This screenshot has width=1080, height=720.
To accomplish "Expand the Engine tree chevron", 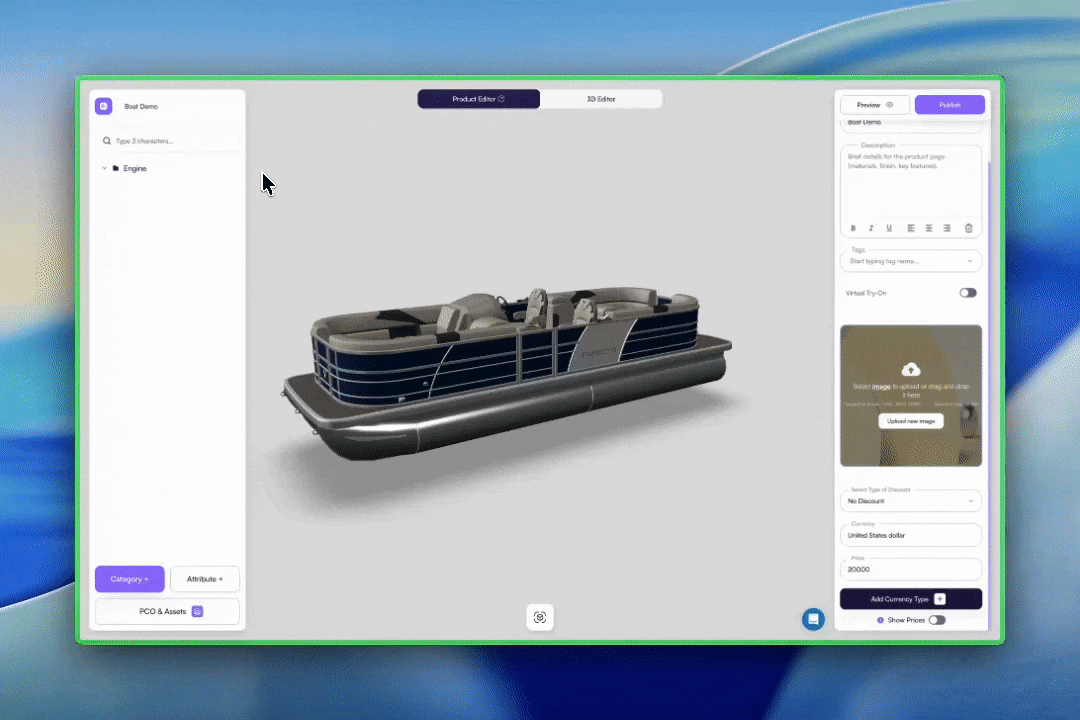I will click(104, 168).
